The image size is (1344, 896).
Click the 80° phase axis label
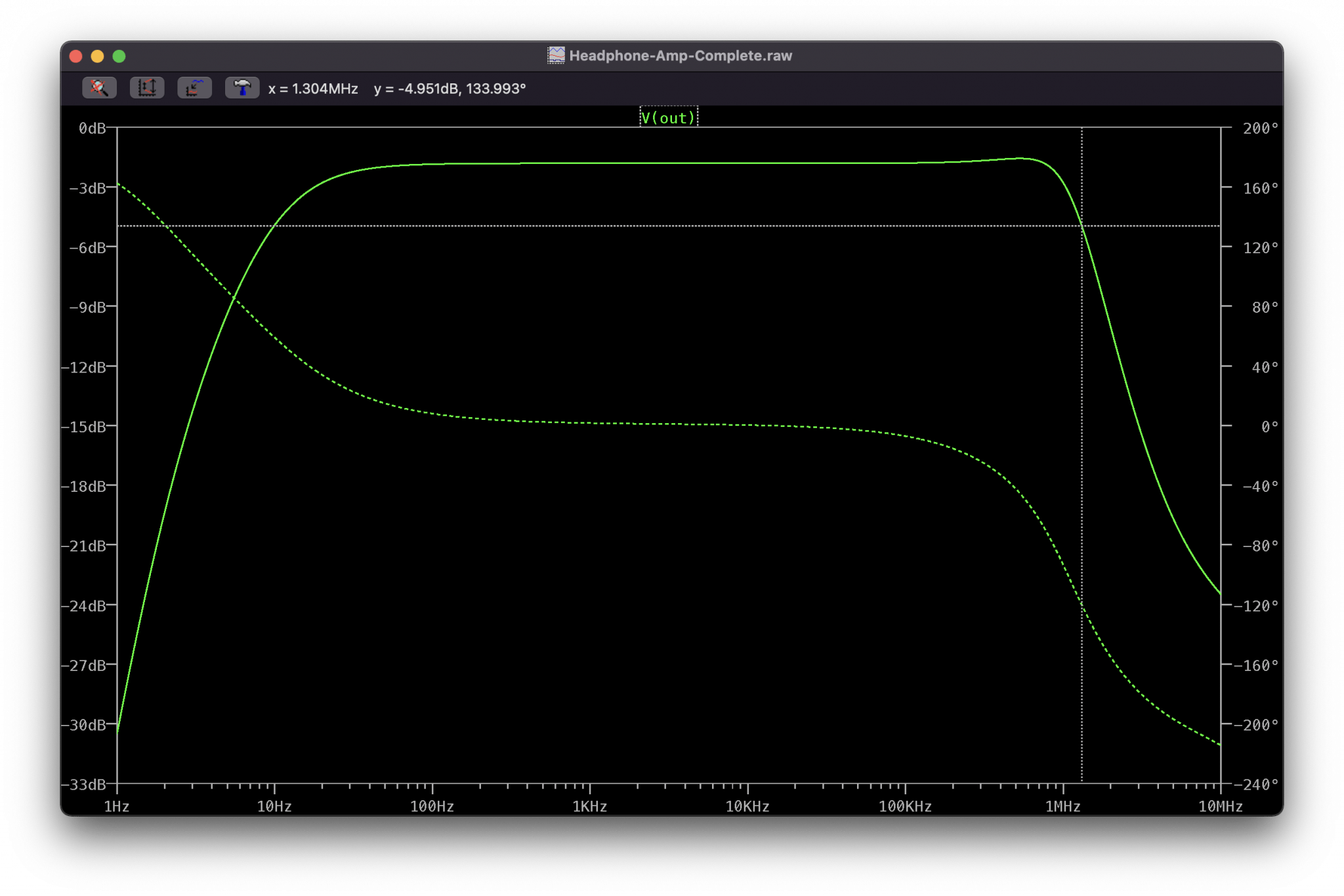coord(1265,308)
